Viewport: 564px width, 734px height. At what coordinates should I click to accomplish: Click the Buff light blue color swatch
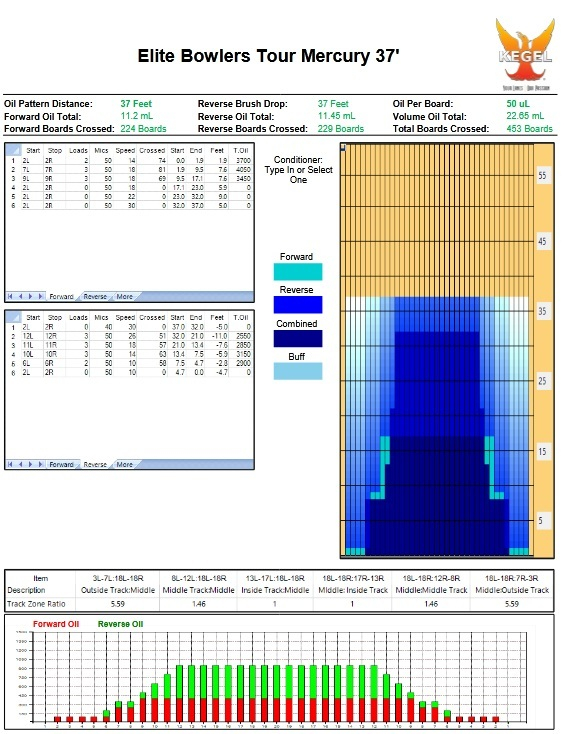point(298,371)
